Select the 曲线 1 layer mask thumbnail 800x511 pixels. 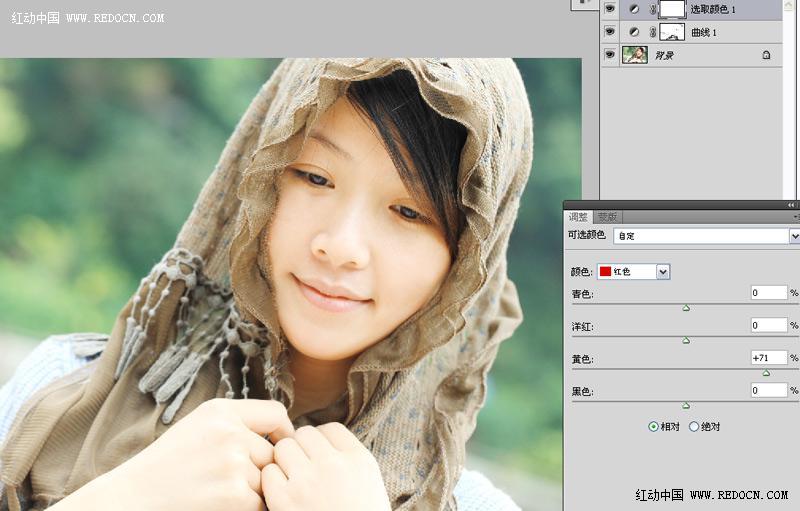672,32
